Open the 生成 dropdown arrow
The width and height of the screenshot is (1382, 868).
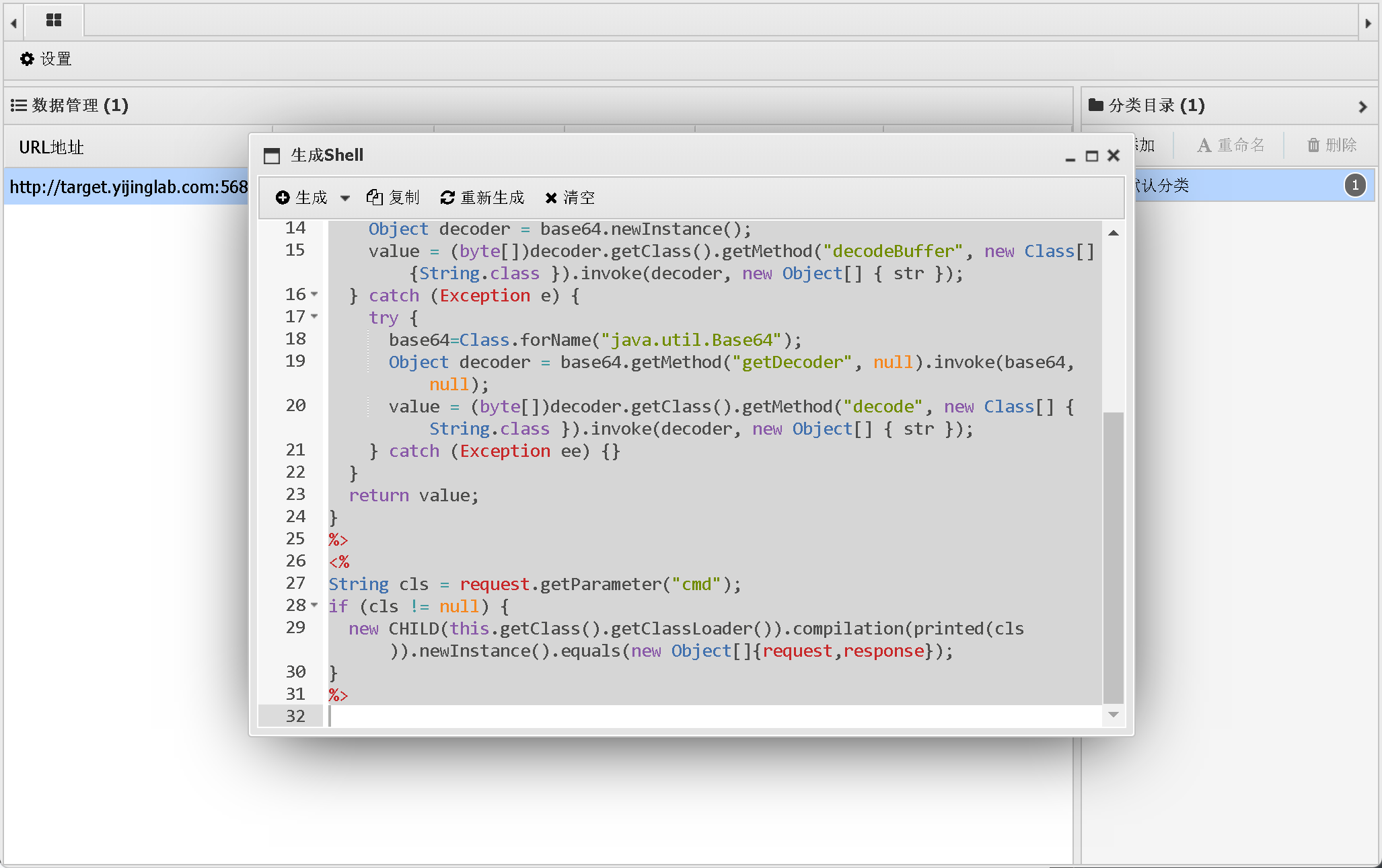[345, 198]
